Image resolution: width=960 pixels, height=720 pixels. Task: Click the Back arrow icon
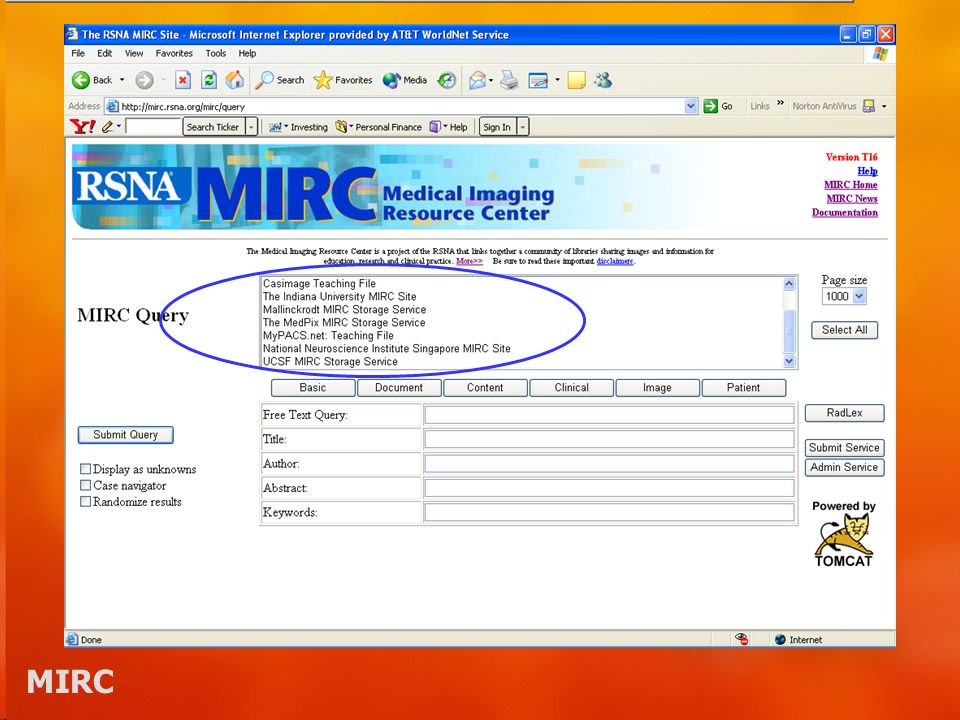click(81, 80)
